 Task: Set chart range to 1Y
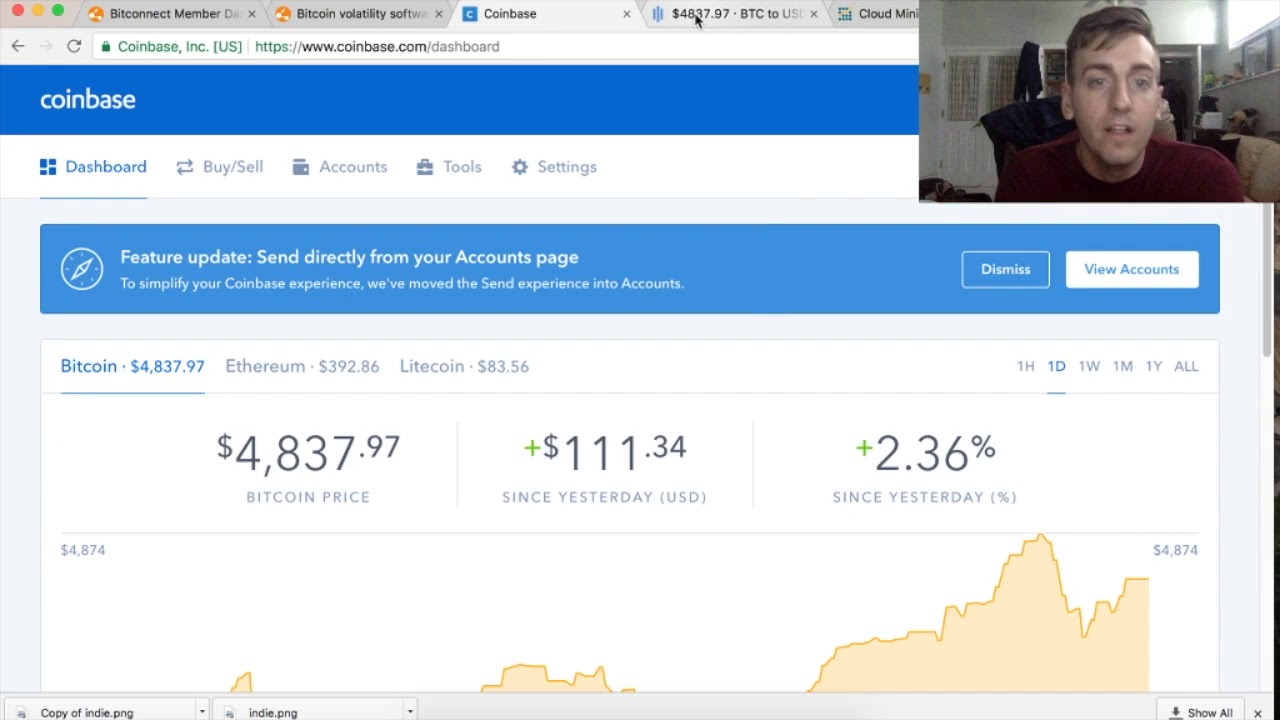(1154, 366)
